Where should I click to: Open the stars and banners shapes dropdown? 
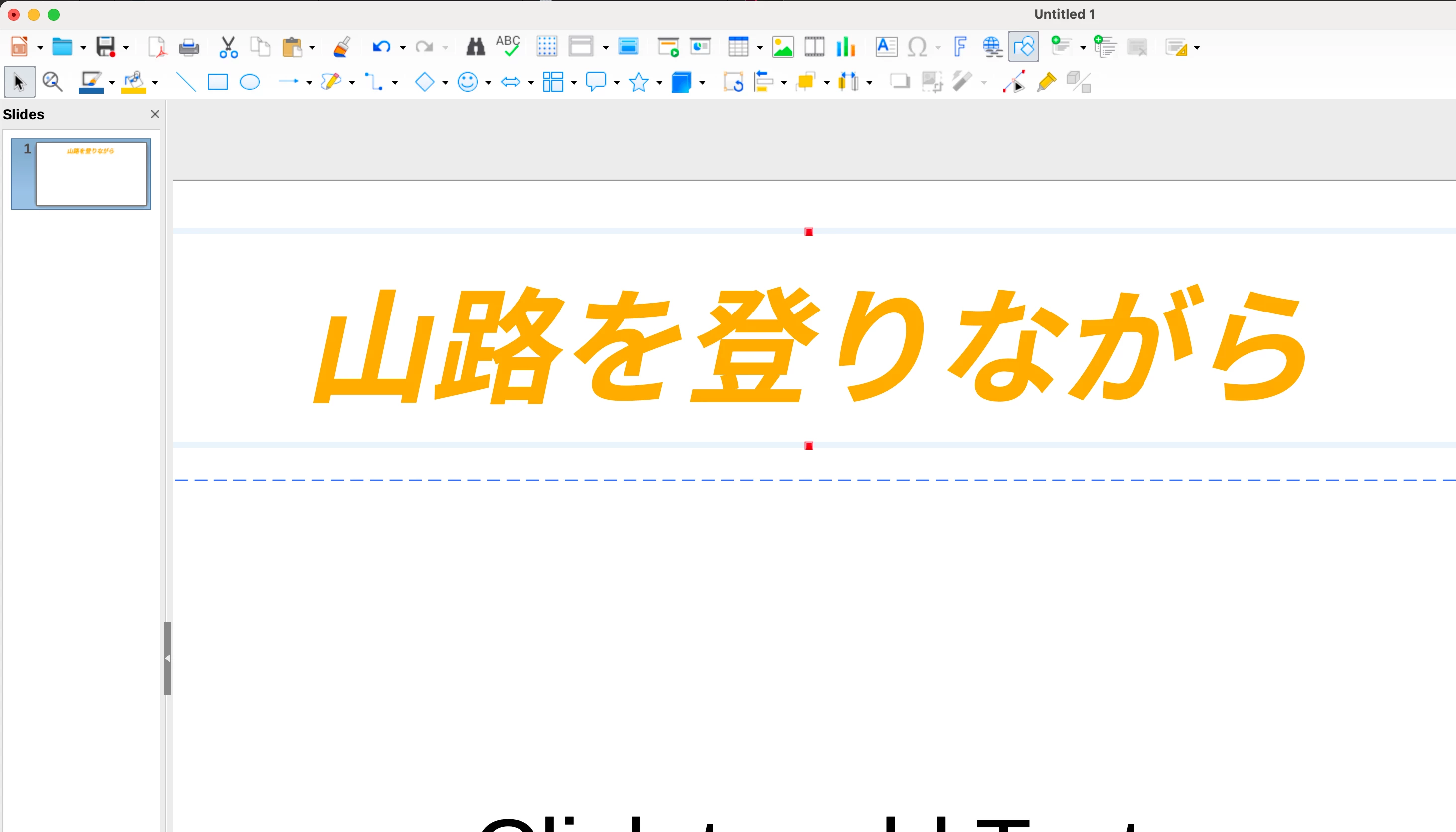pos(659,83)
